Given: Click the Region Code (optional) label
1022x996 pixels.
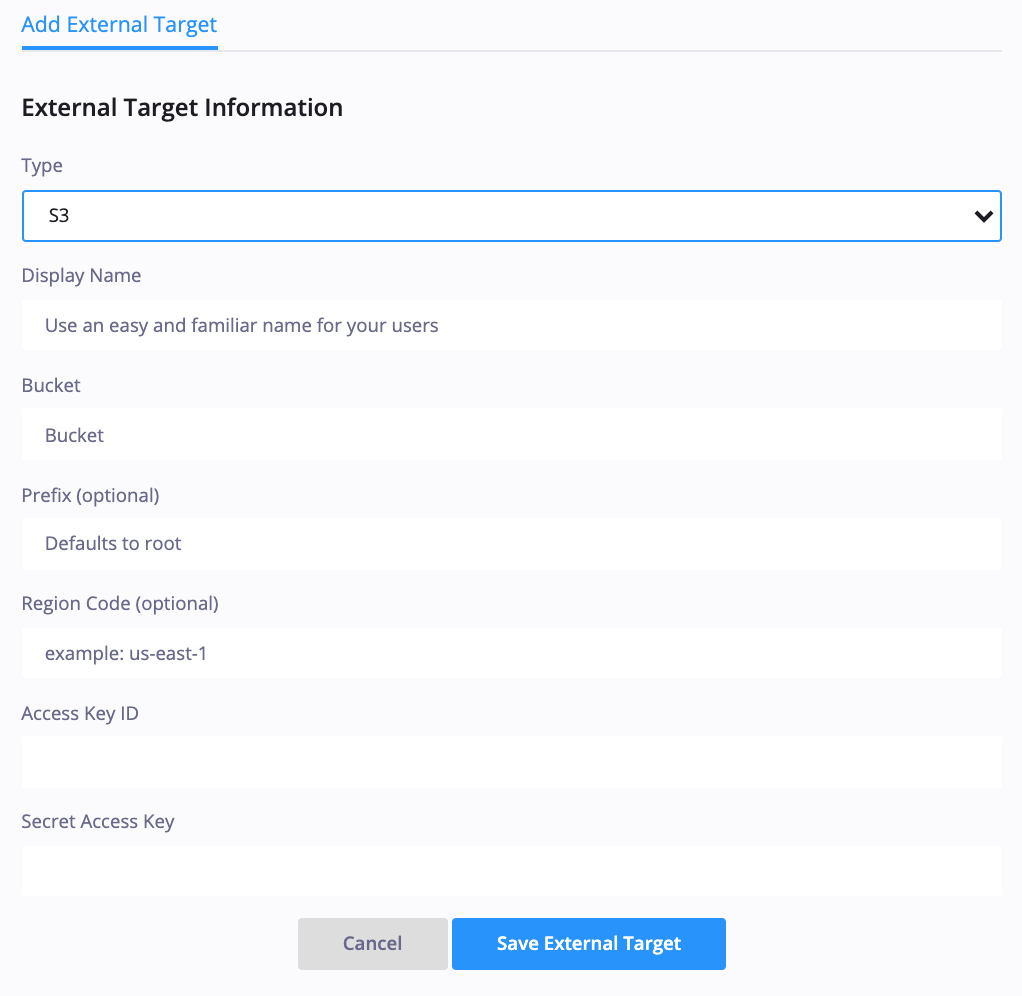Looking at the screenshot, I should click(x=120, y=604).
